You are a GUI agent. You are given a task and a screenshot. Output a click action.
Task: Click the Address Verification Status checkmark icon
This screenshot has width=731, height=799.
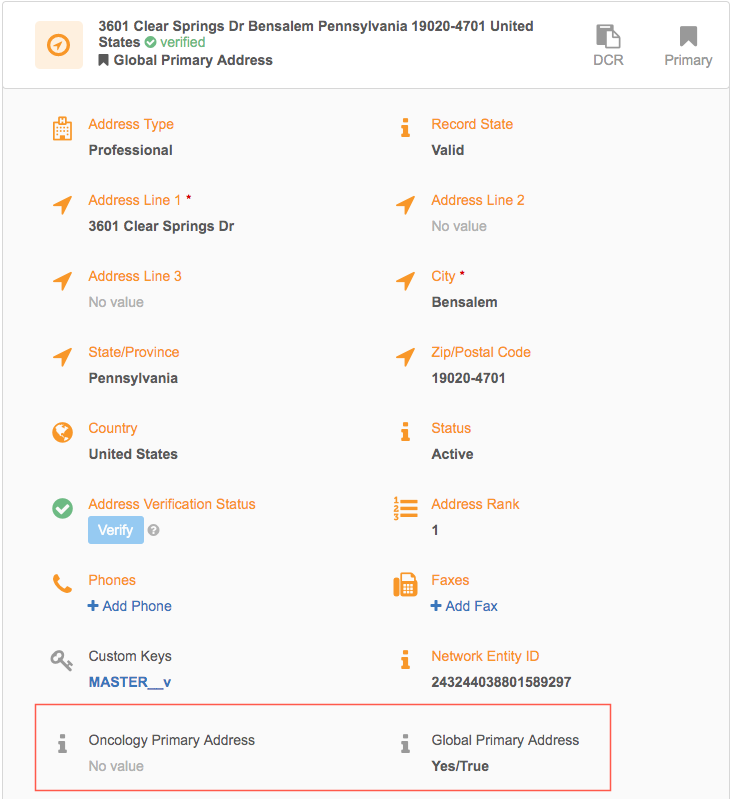62,509
